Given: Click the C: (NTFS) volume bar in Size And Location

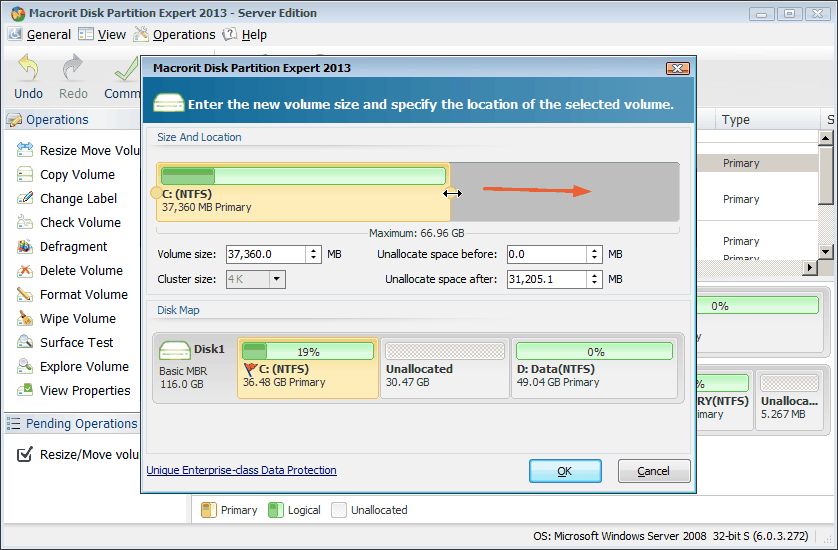Looking at the screenshot, I should tap(303, 192).
